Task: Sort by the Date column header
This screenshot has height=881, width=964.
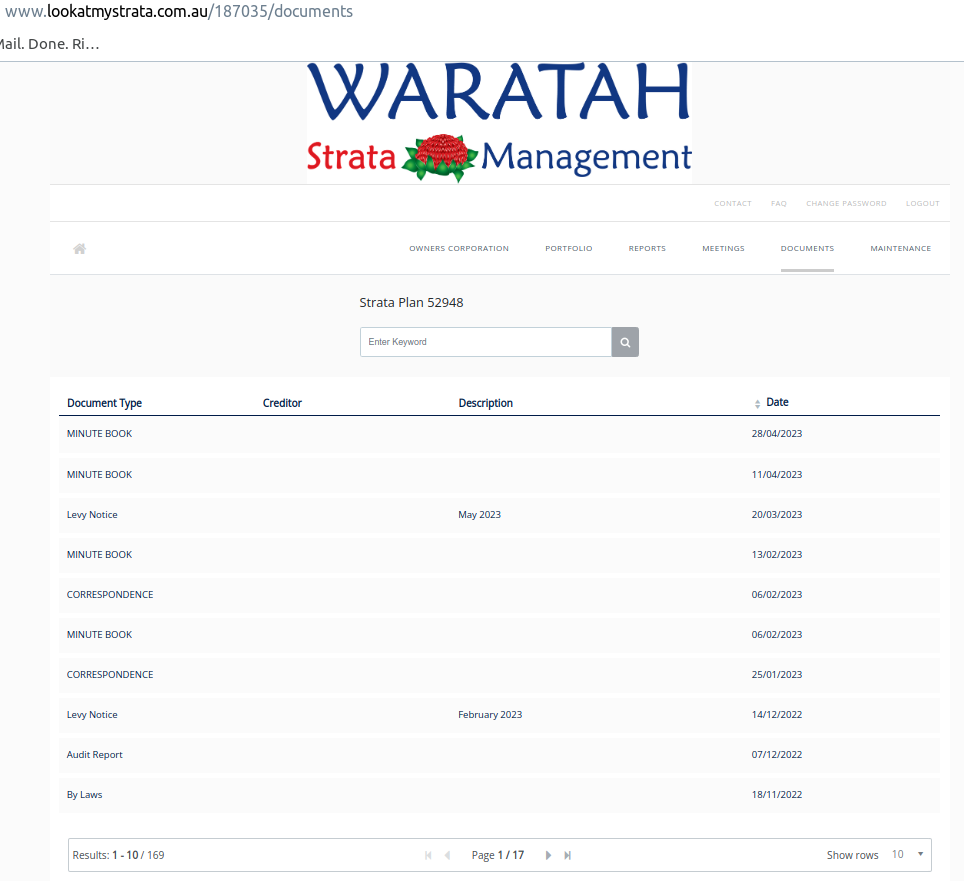Action: pyautogui.click(x=777, y=402)
